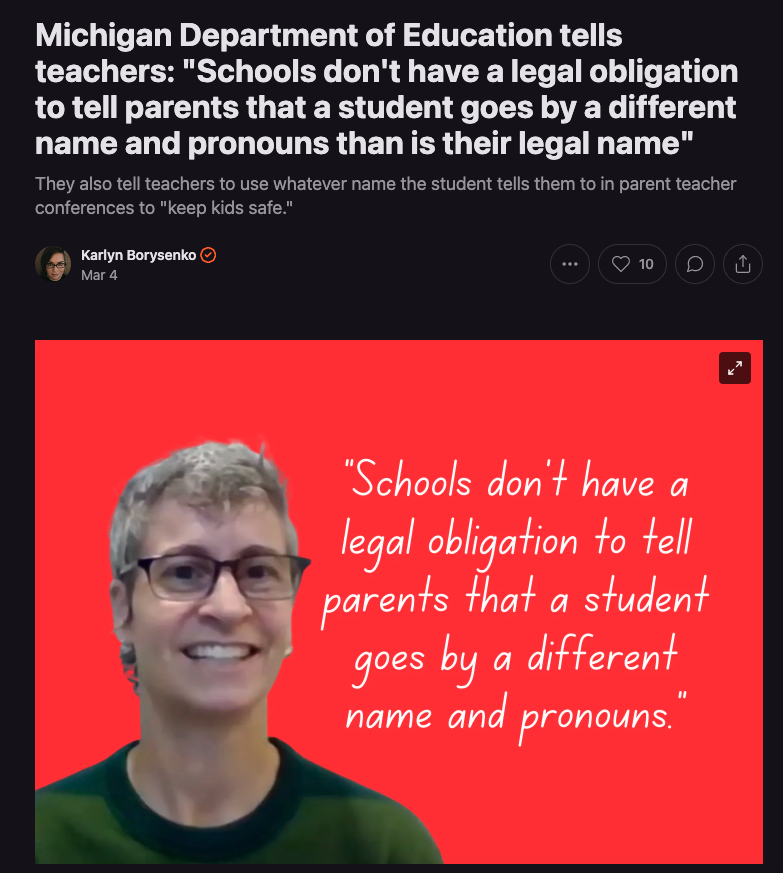Open comments via the speech bubble icon

point(694,264)
